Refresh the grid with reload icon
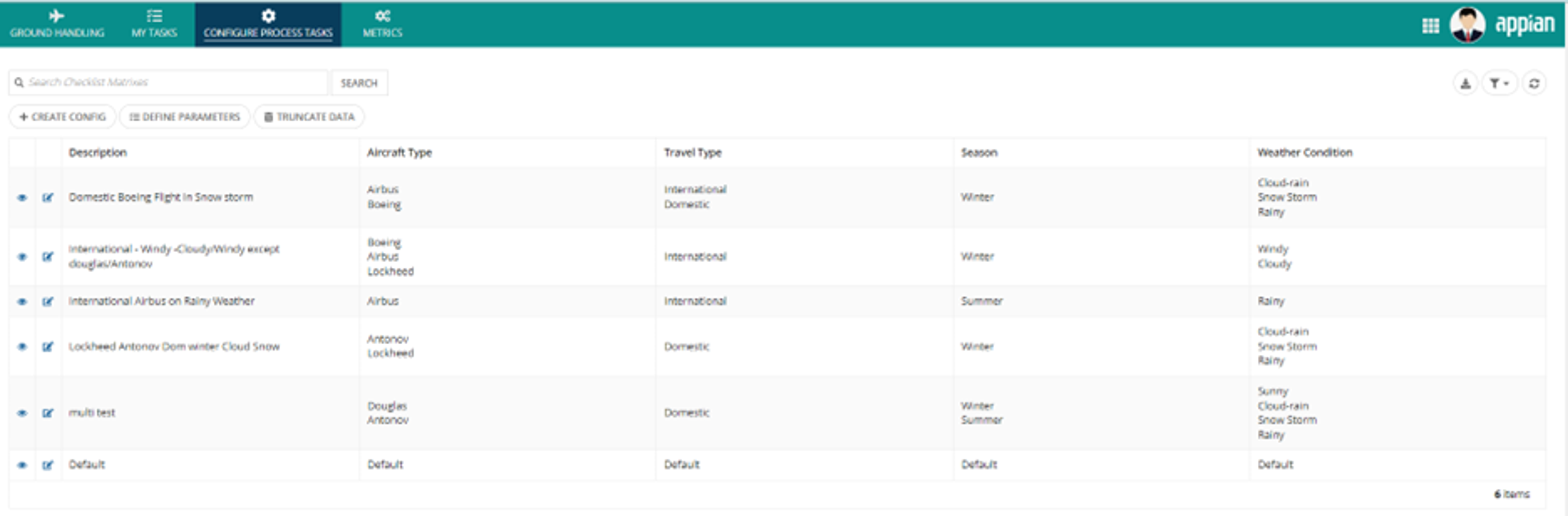Screen dimensions: 1568x516 [x=1534, y=83]
